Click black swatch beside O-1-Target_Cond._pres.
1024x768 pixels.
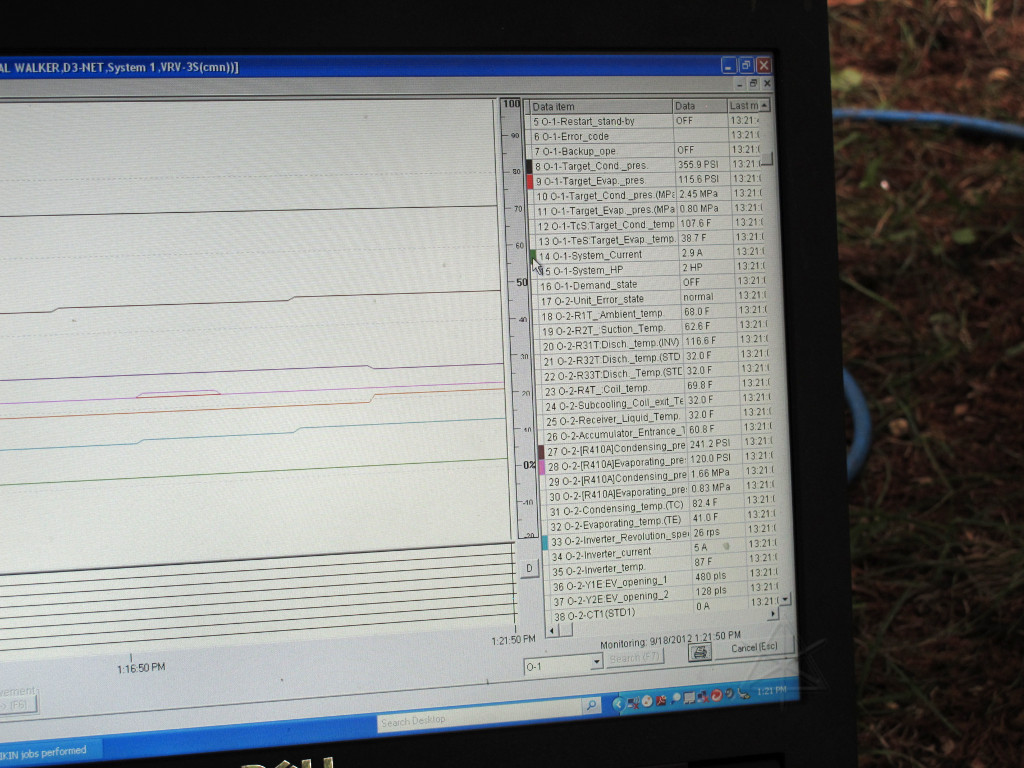click(x=529, y=166)
